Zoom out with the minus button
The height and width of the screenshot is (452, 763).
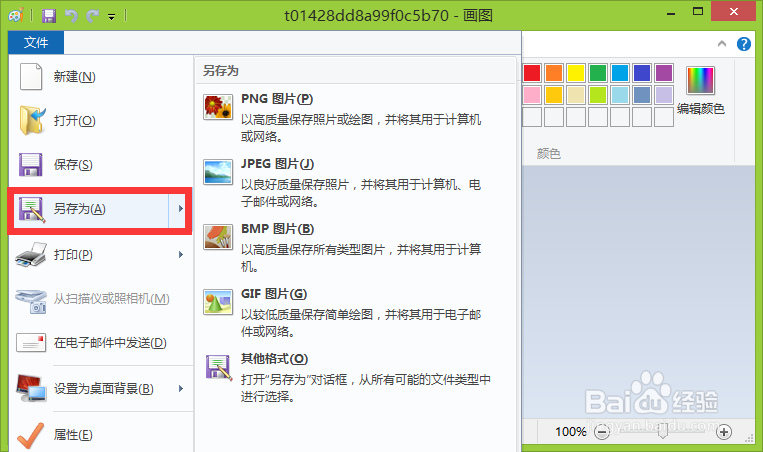pyautogui.click(x=602, y=432)
